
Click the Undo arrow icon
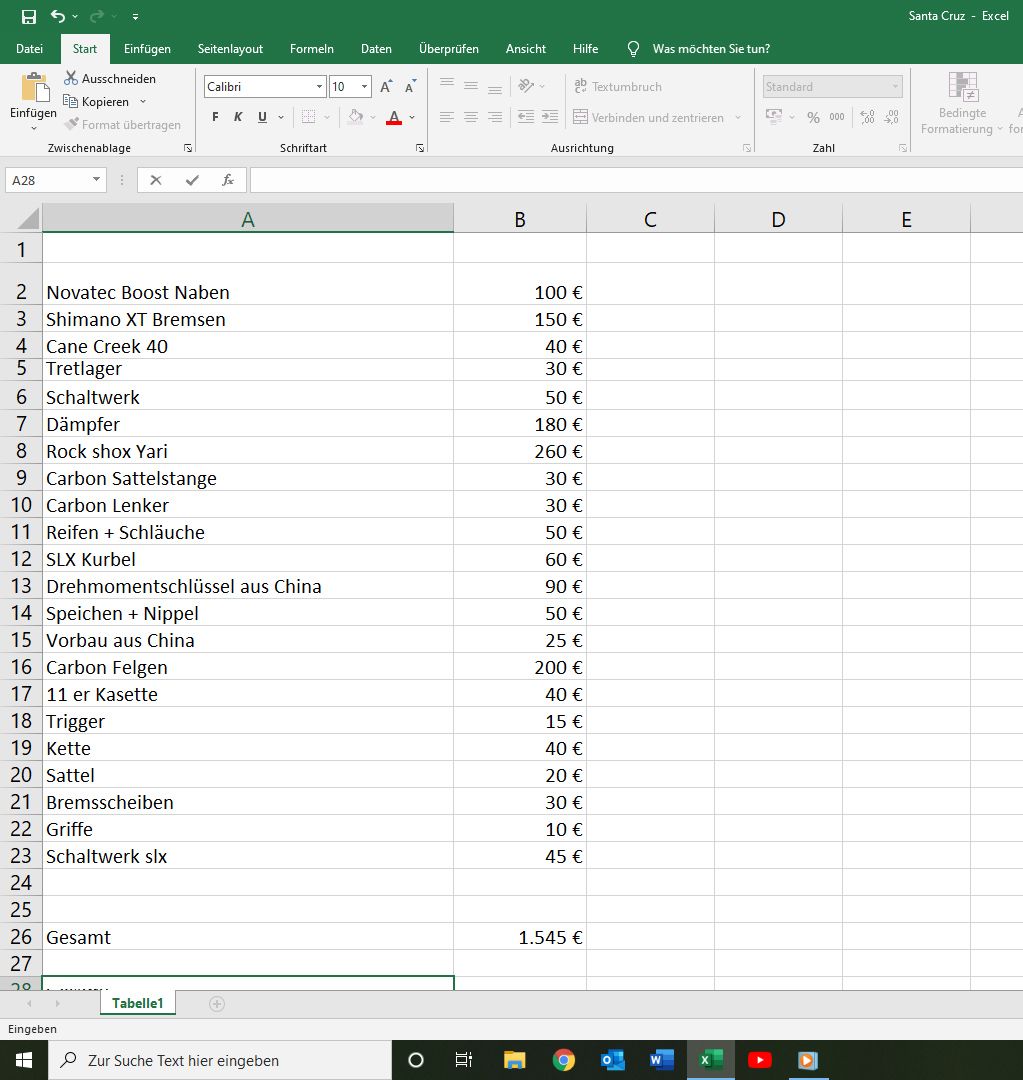tap(57, 16)
